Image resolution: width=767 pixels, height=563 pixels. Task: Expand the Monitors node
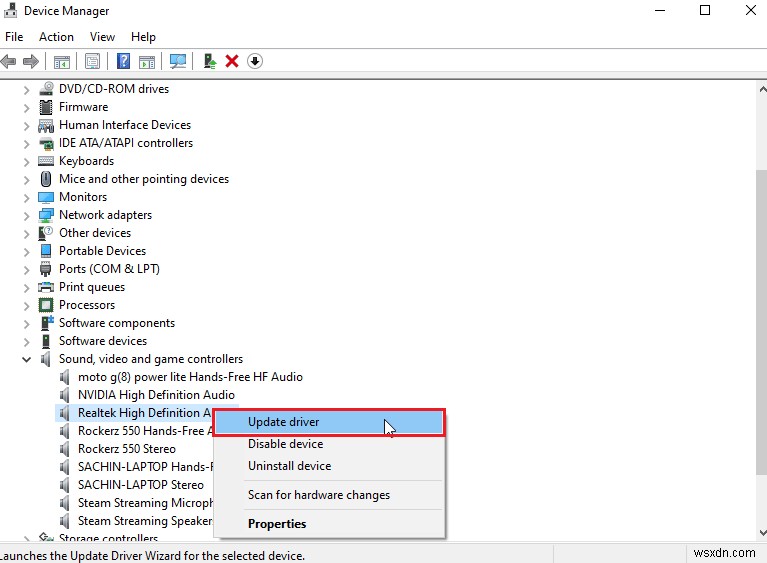[26, 198]
